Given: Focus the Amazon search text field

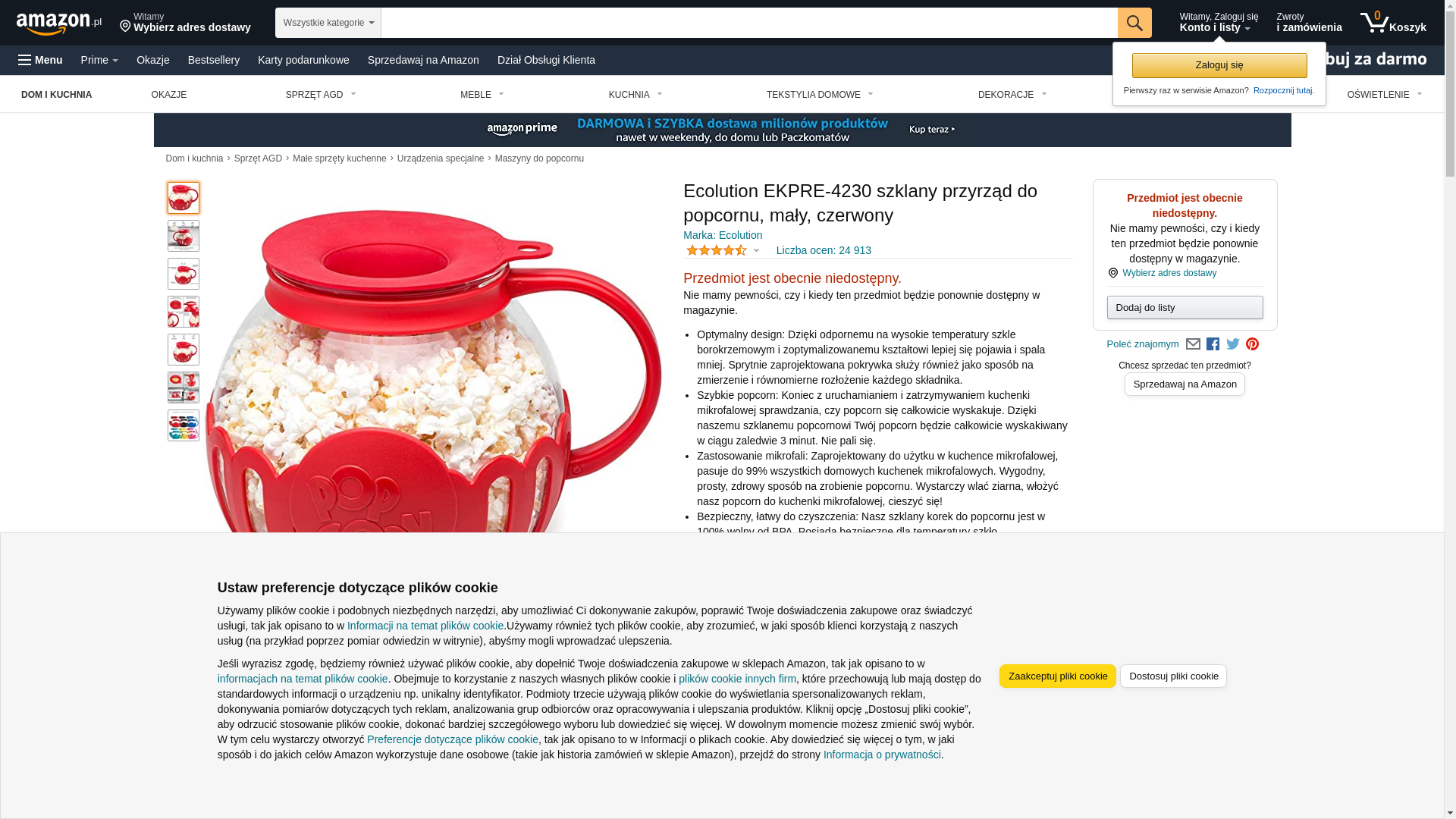Looking at the screenshot, I should (749, 23).
